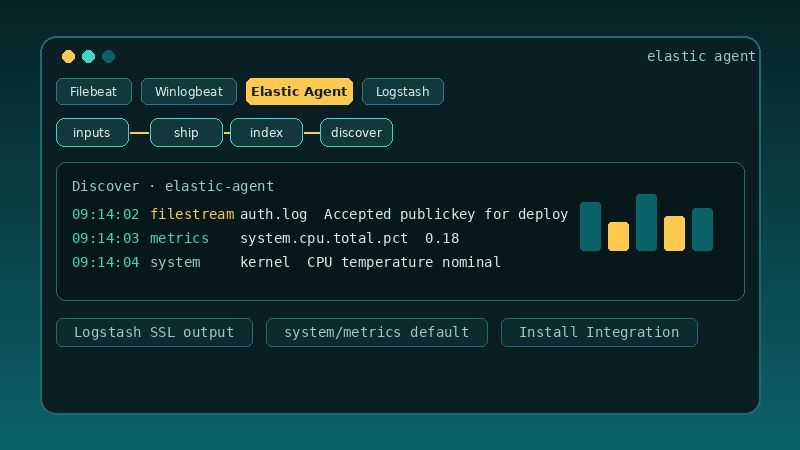Click the bright teal window dot
The width and height of the screenshot is (800, 450).
(x=88, y=57)
